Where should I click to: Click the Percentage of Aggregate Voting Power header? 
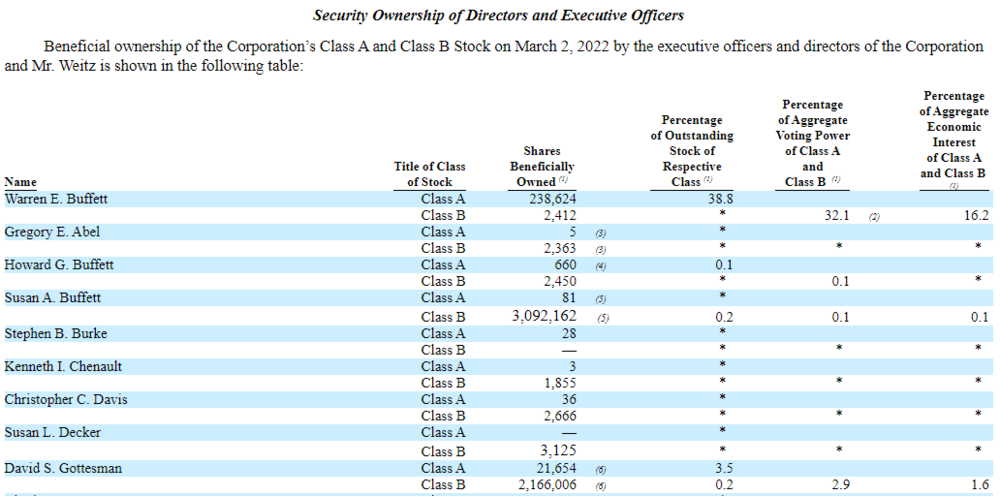coord(812,143)
